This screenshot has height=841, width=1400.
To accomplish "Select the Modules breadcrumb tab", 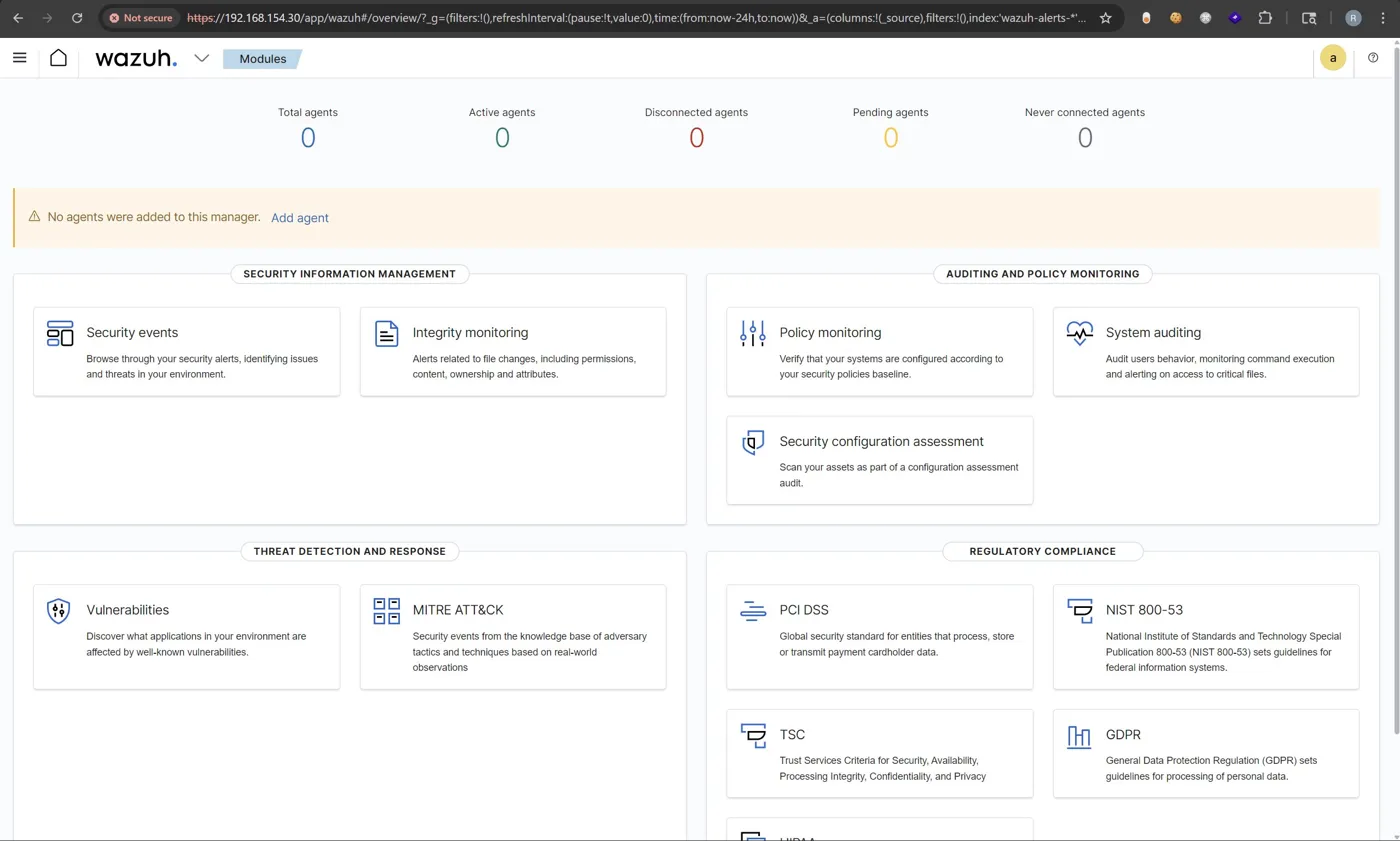I will coord(263,59).
